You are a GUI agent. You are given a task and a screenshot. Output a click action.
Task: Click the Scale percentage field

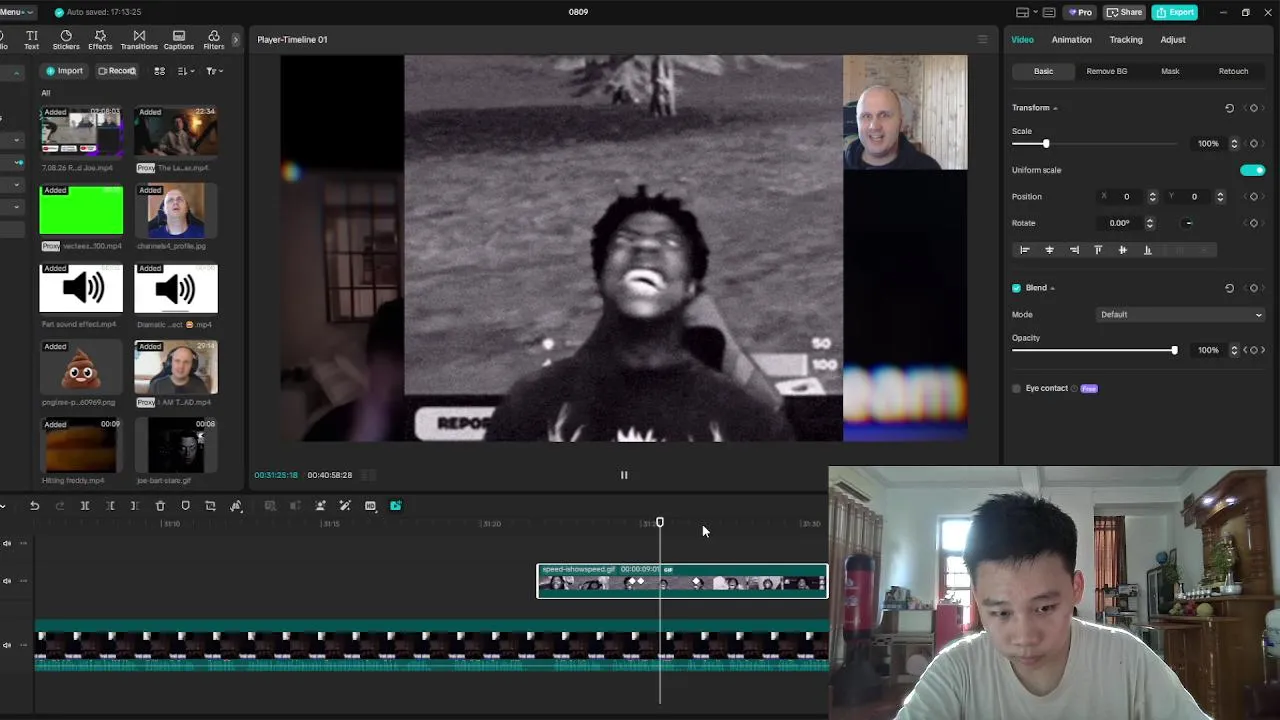point(1208,144)
